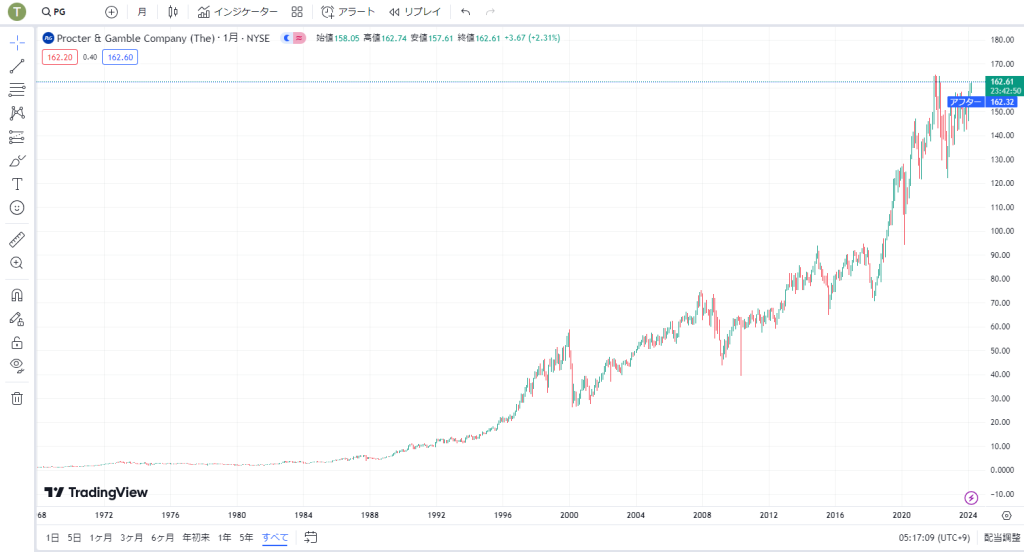This screenshot has height=552, width=1024.
Task: Toggle the session moon indicator near NYSE
Action: tap(286, 39)
